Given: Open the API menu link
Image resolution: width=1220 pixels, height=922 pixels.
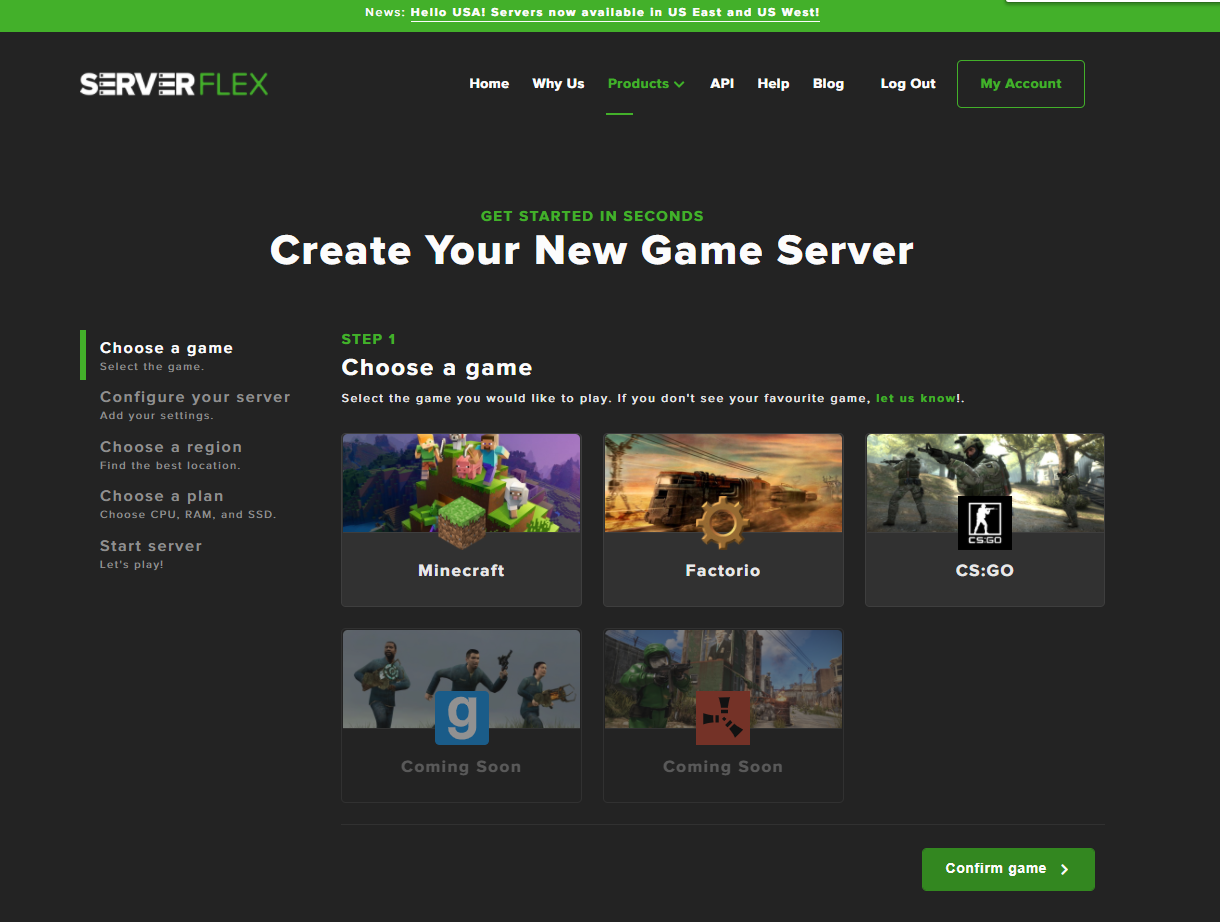Looking at the screenshot, I should pos(722,84).
